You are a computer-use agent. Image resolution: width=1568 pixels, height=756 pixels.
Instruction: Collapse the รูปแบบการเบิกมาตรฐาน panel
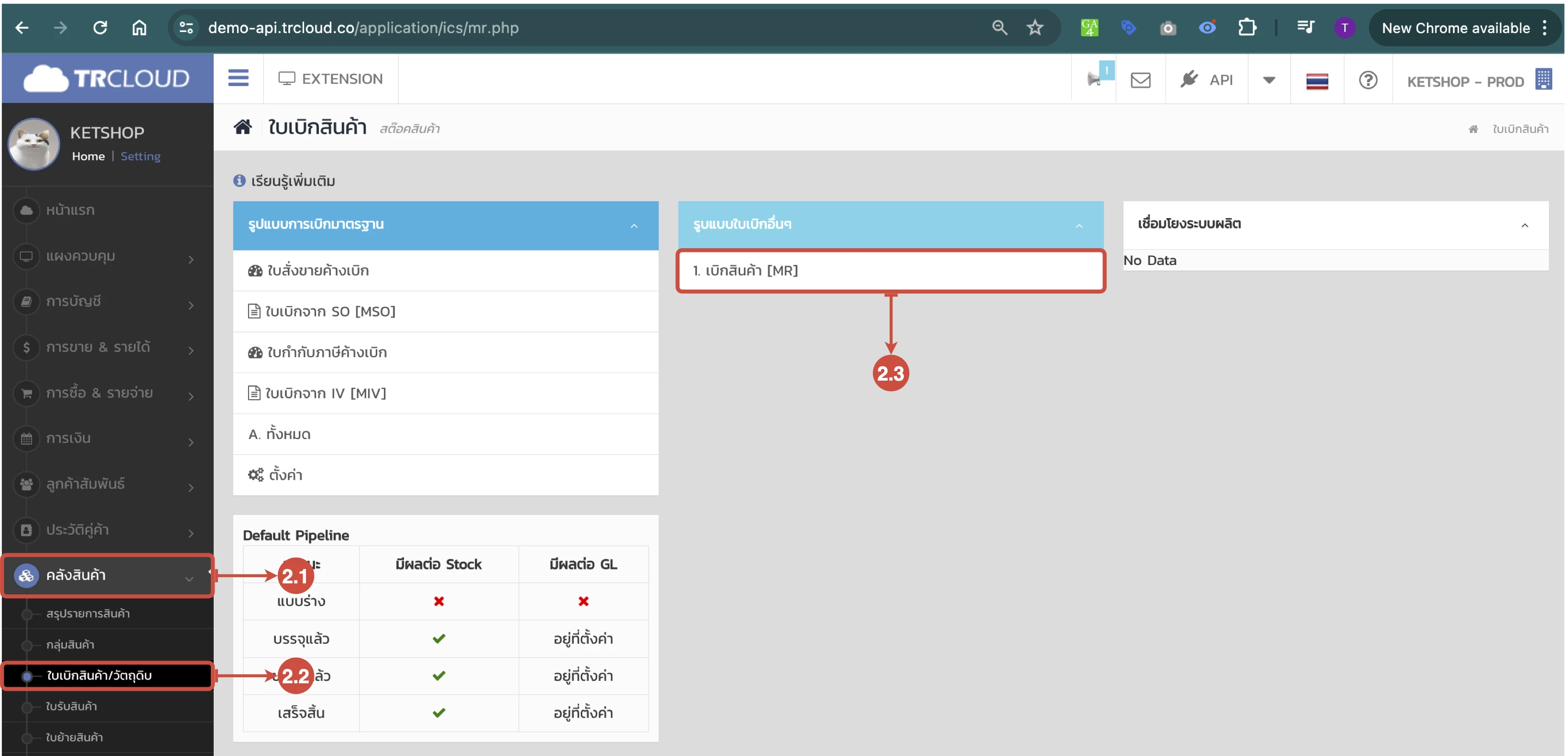(x=633, y=226)
